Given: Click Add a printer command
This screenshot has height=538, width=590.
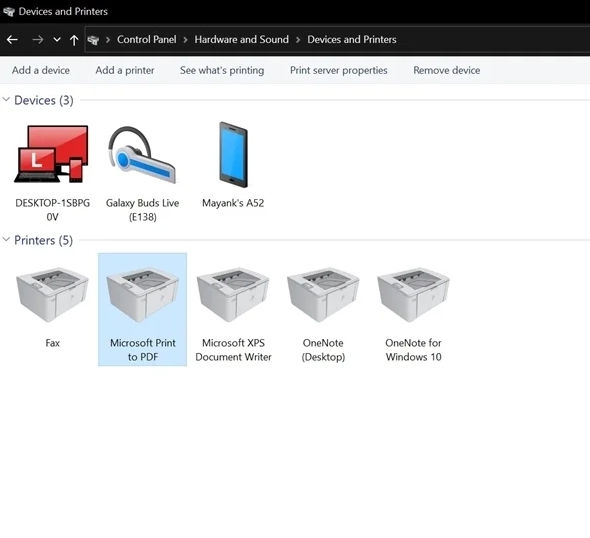Looking at the screenshot, I should 125,70.
